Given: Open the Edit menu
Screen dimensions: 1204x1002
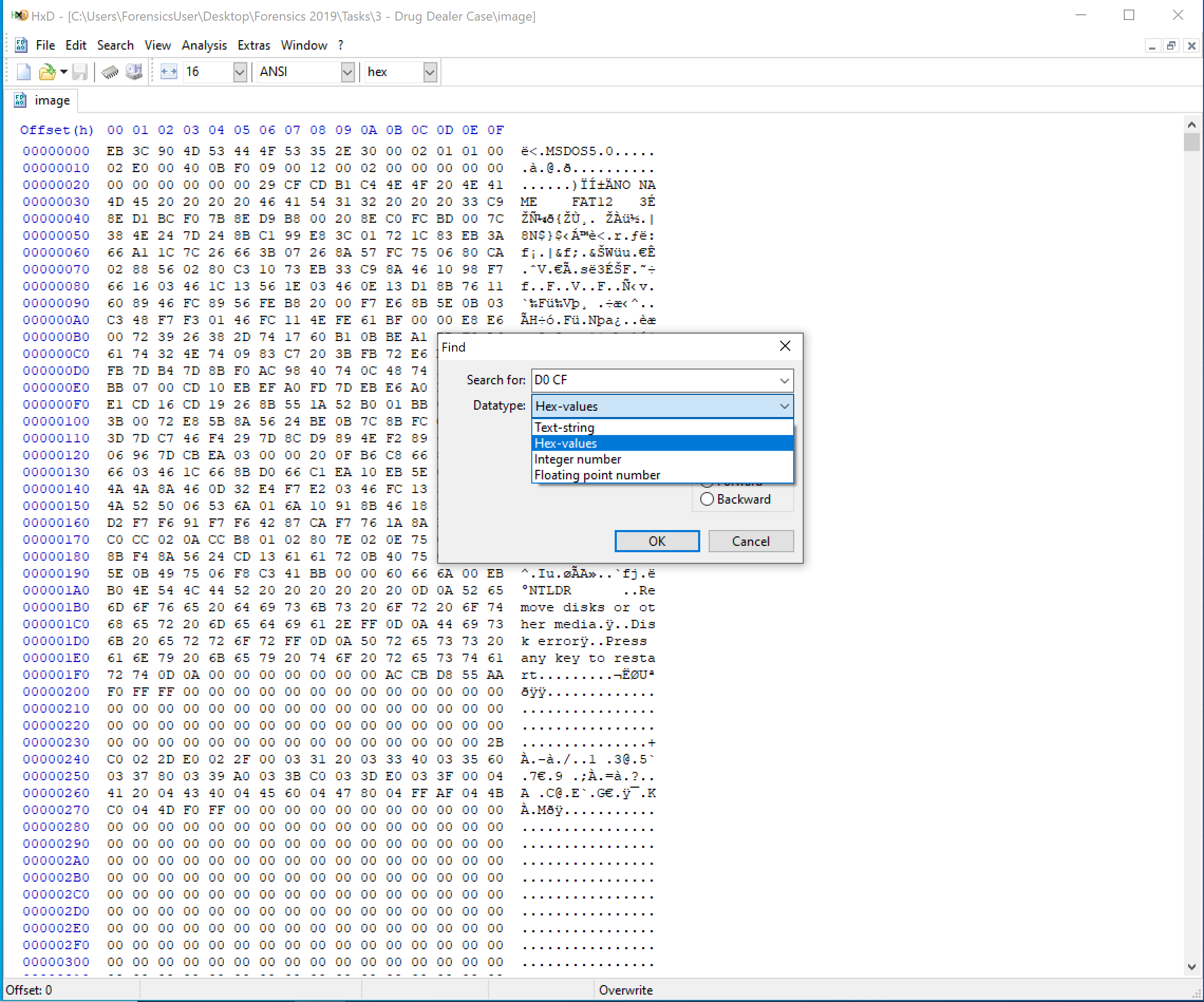Looking at the screenshot, I should [76, 45].
